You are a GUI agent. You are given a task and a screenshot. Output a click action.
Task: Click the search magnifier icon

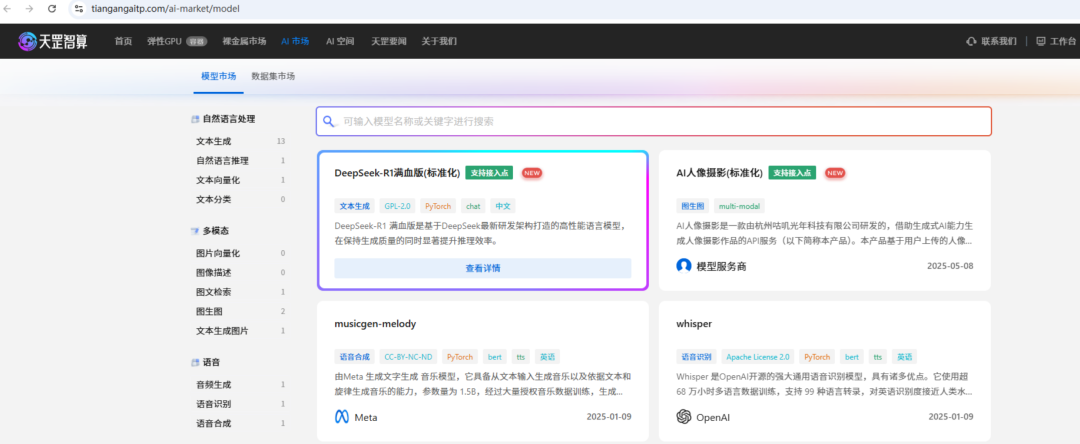pyautogui.click(x=329, y=121)
